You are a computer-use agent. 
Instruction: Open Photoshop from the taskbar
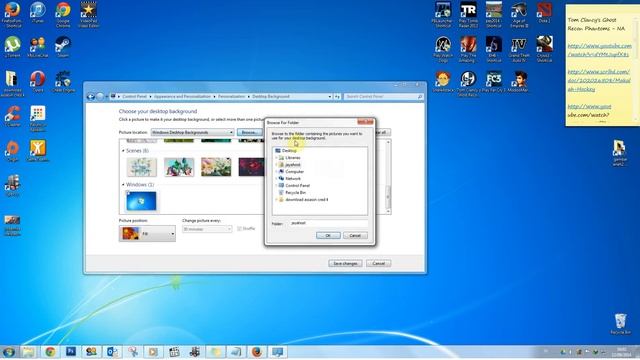(x=71, y=352)
